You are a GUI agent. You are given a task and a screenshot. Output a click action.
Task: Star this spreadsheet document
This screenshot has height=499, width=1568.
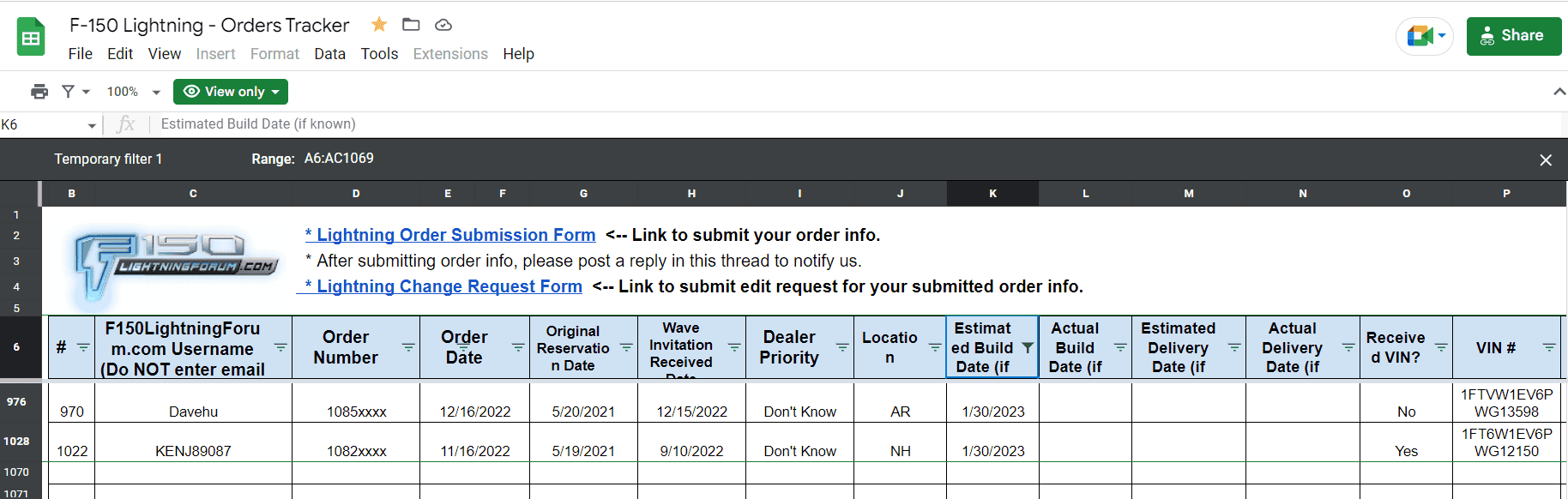(x=378, y=25)
